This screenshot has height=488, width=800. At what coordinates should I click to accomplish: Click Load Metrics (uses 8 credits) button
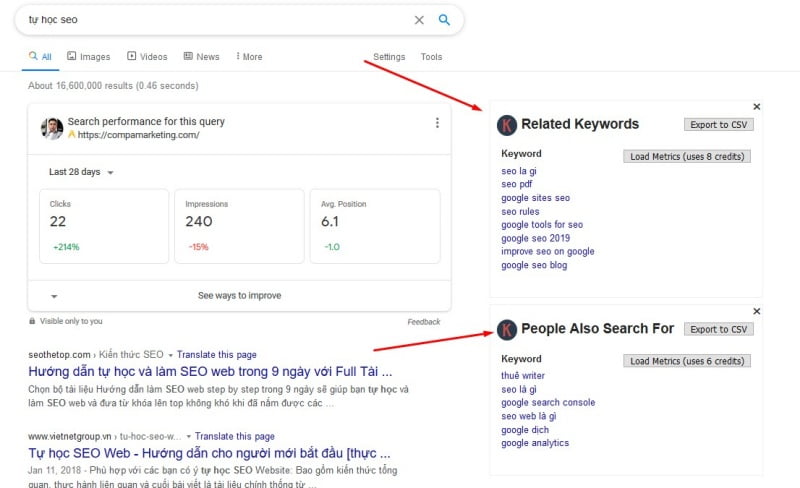687,156
